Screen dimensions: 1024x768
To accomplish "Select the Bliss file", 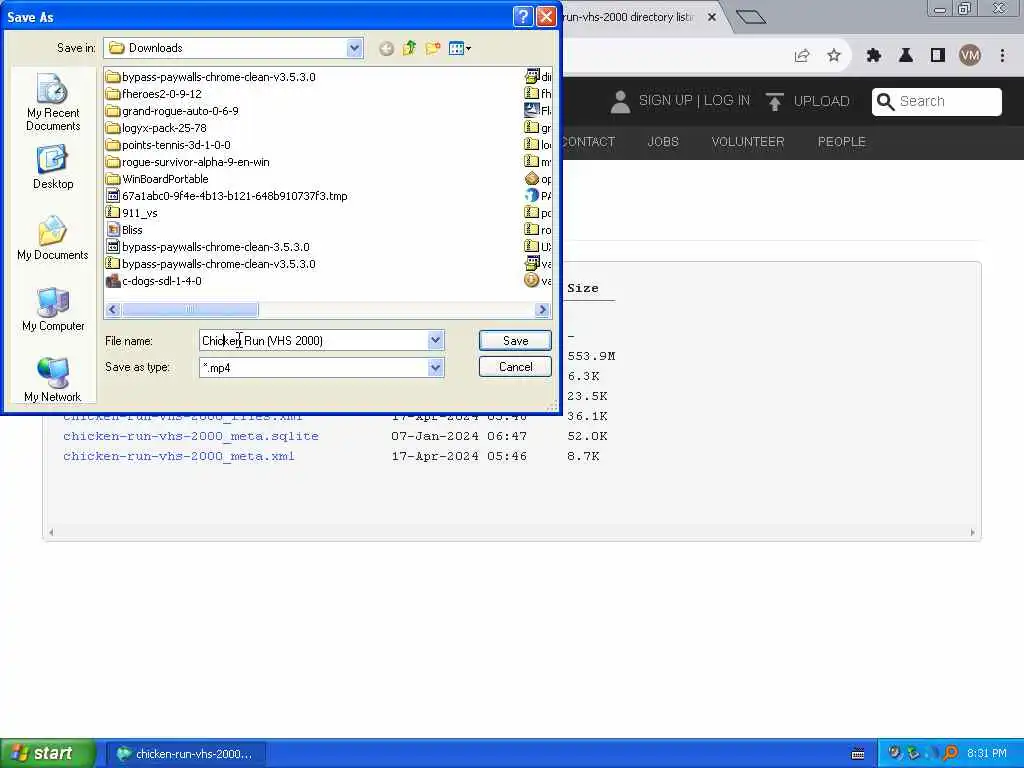I will [124, 230].
